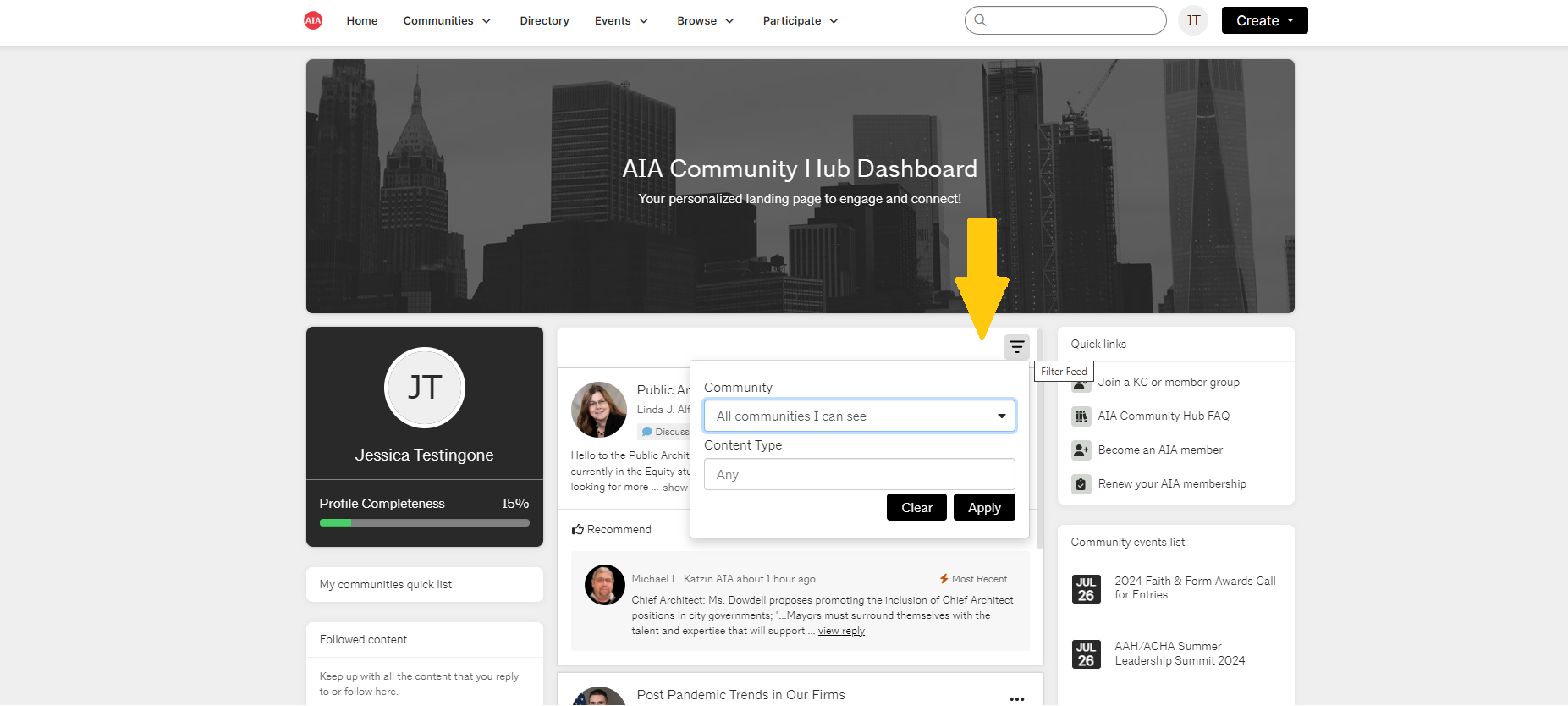Open Linda J. Alf's profile photo
1568x706 pixels.
(599, 410)
